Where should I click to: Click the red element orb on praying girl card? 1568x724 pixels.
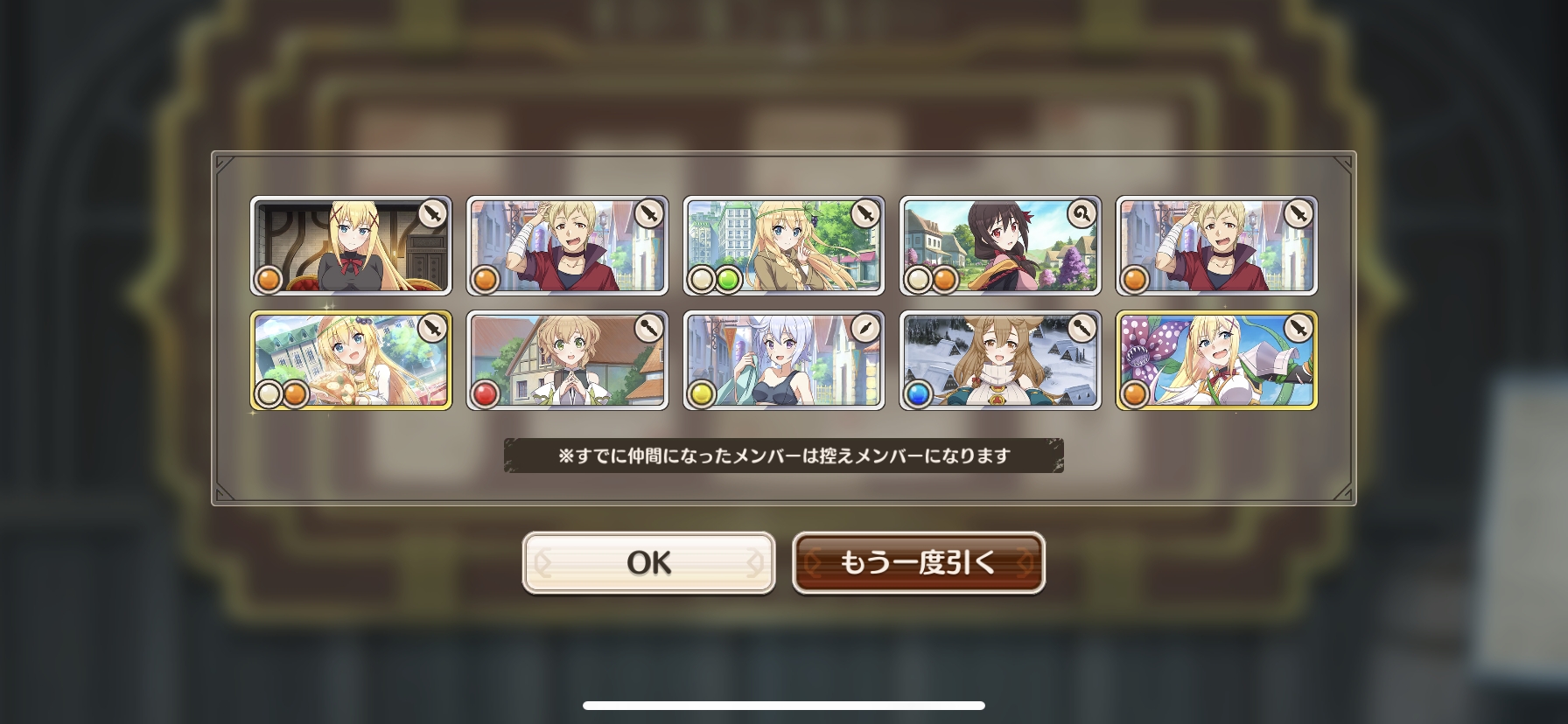click(x=485, y=394)
